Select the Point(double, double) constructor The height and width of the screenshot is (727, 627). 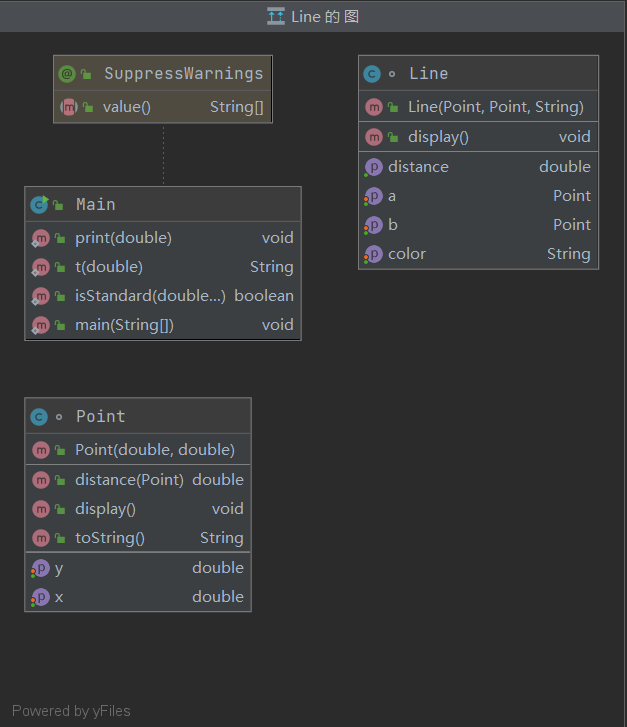138,450
